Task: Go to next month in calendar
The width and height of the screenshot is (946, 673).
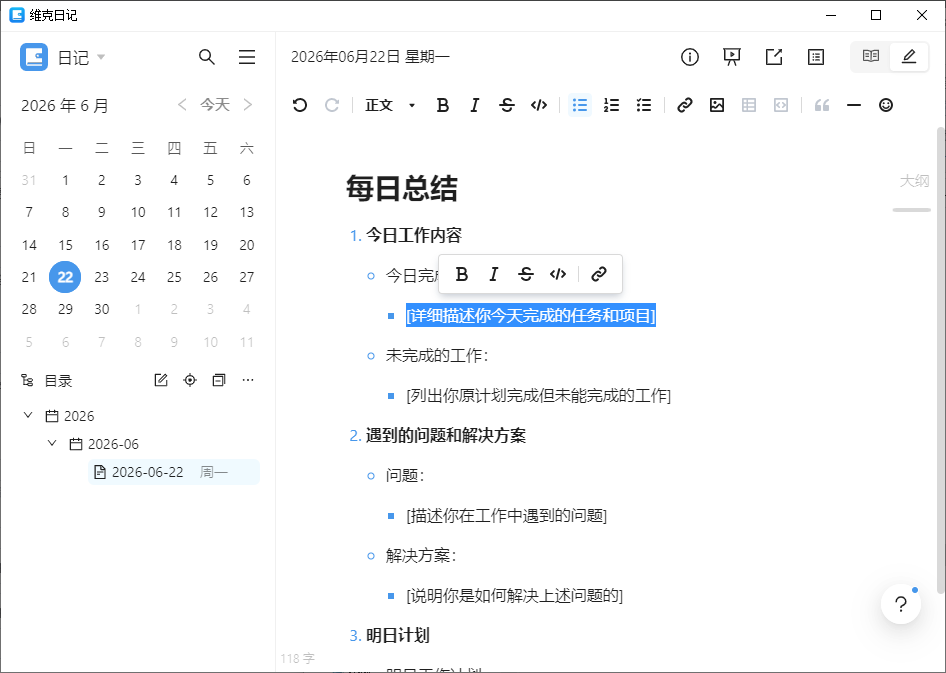Action: (x=247, y=105)
